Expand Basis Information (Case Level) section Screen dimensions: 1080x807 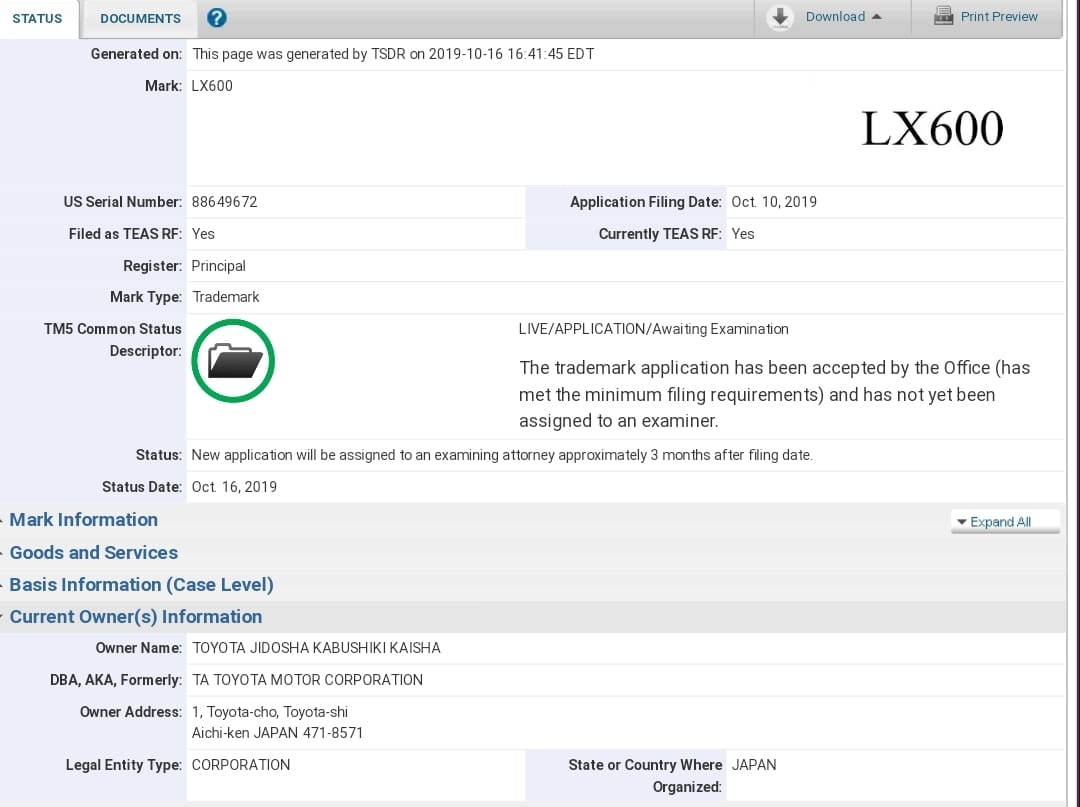click(x=141, y=585)
